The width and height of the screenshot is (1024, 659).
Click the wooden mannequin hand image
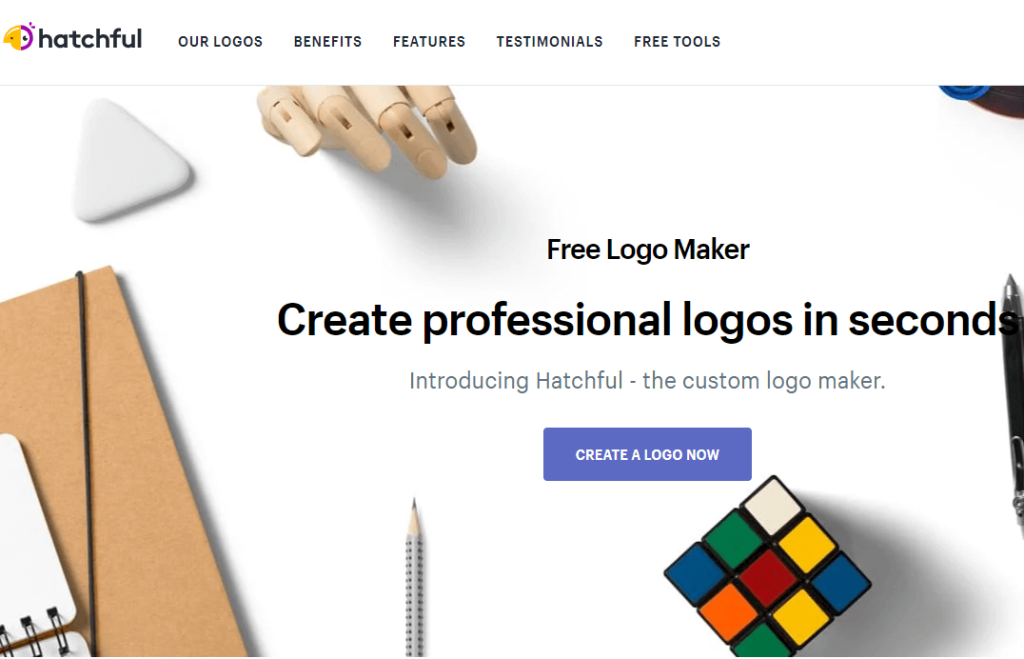(x=369, y=129)
